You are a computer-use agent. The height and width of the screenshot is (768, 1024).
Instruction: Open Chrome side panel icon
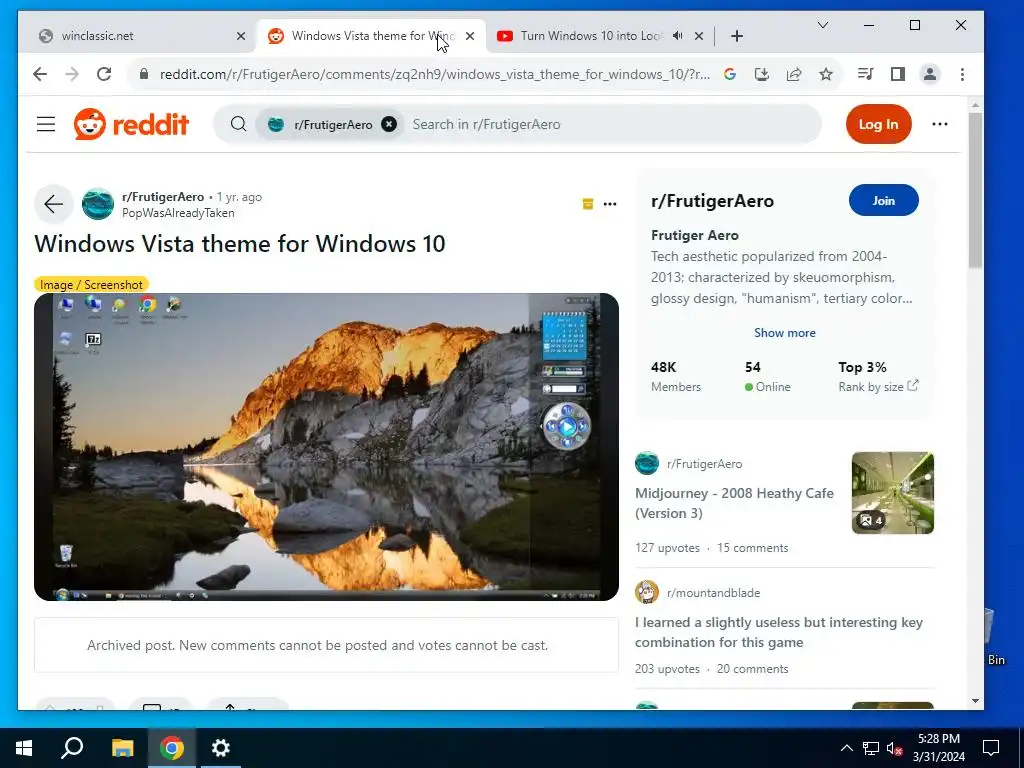[x=898, y=74]
